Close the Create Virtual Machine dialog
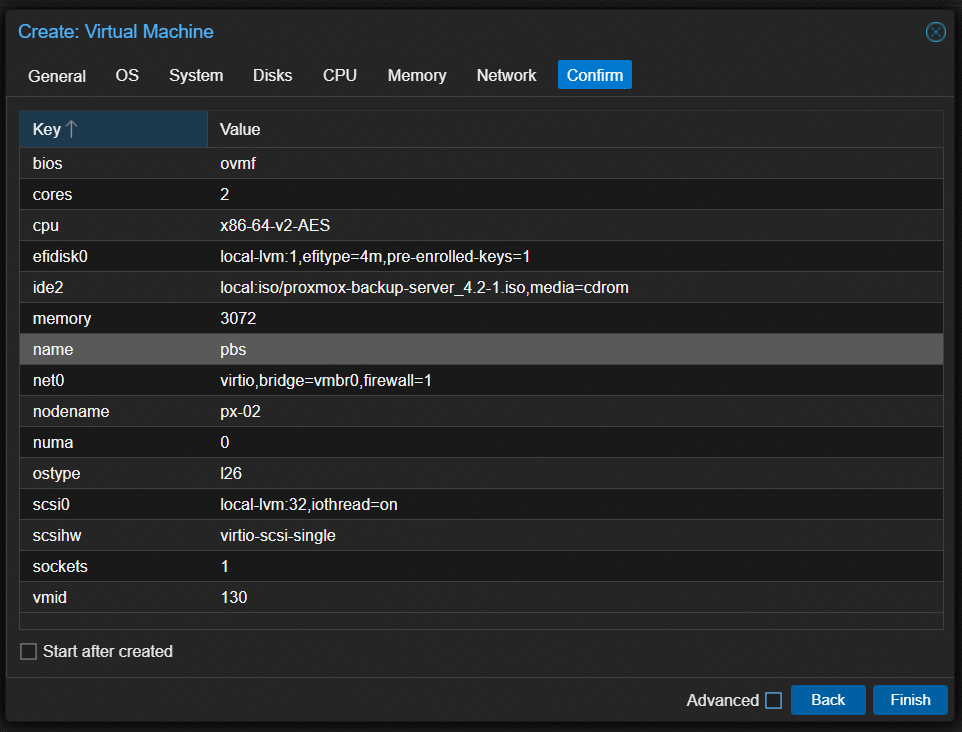Screen dimensions: 962x732 click(x=935, y=32)
